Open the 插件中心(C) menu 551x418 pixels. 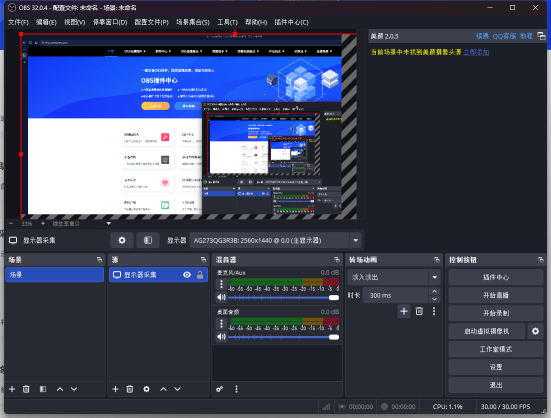click(291, 22)
